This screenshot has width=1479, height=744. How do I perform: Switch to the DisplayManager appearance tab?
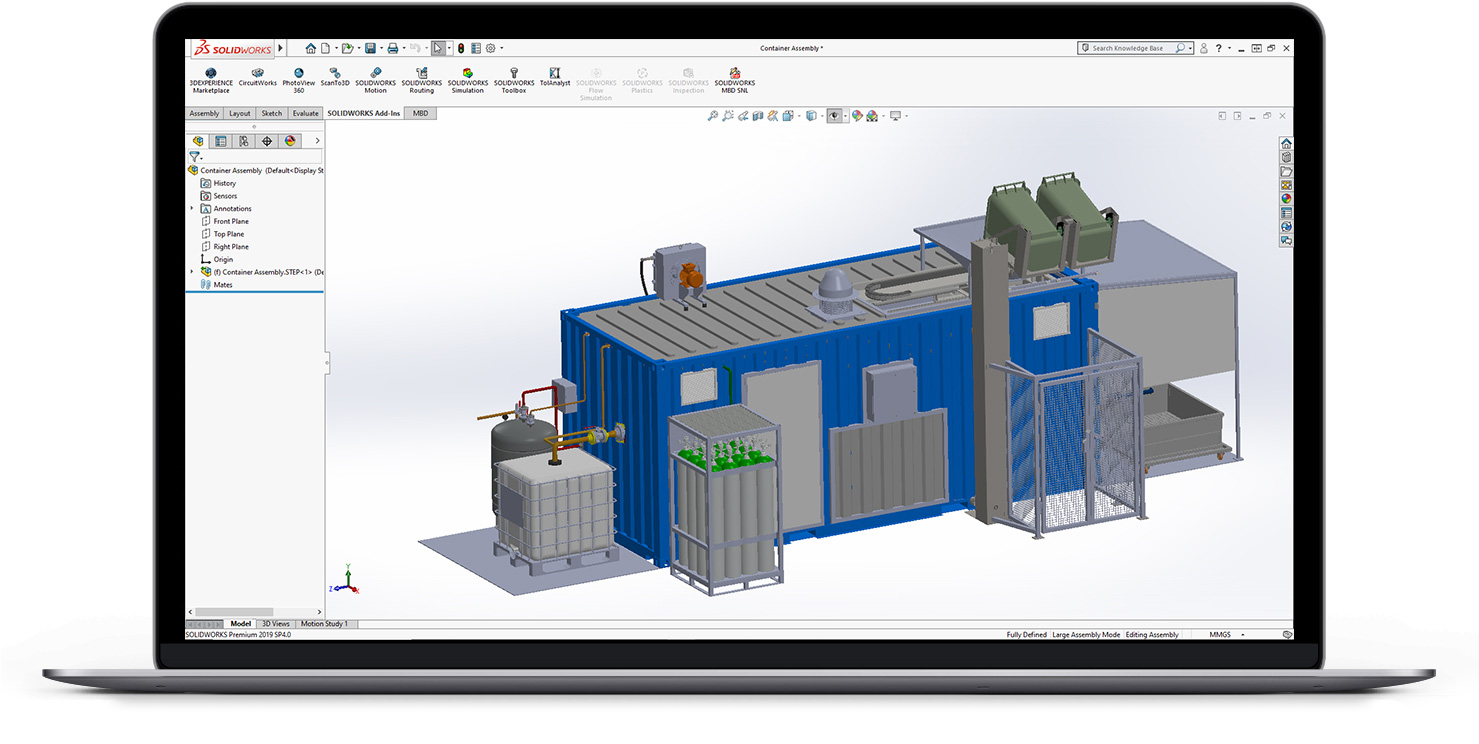(x=290, y=141)
